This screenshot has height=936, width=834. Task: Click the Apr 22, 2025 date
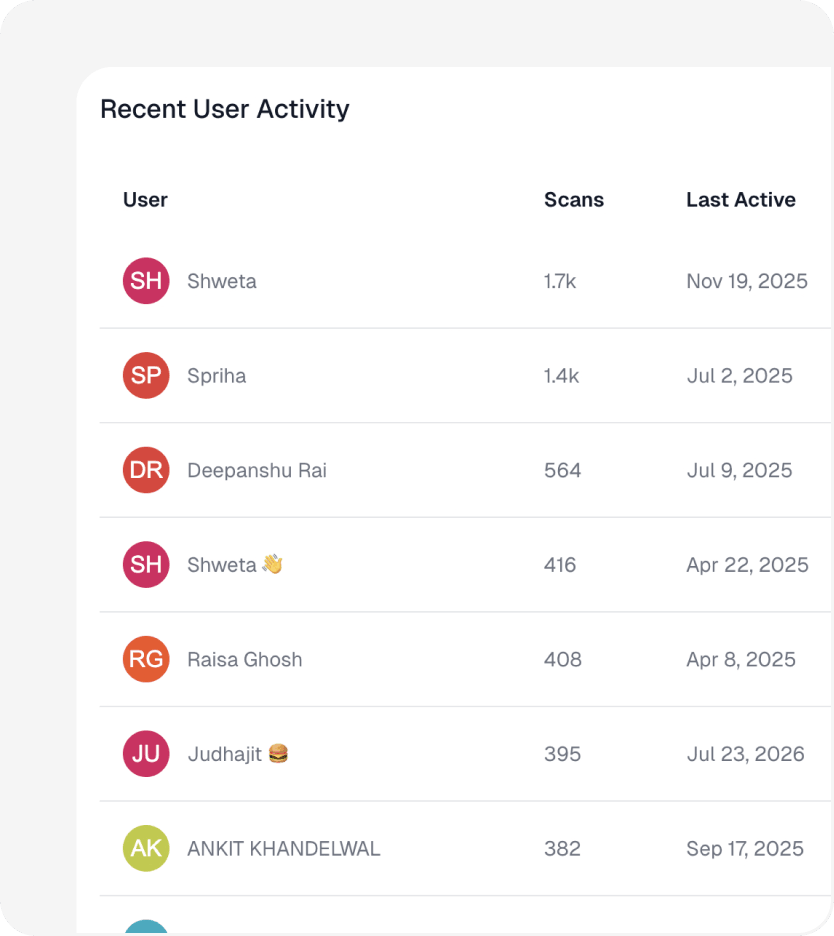(747, 565)
